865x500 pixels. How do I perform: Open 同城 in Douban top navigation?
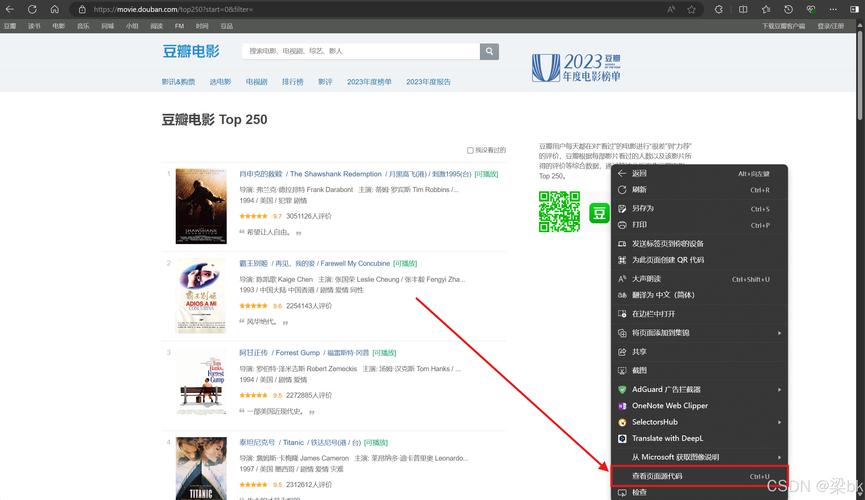pyautogui.click(x=107, y=26)
